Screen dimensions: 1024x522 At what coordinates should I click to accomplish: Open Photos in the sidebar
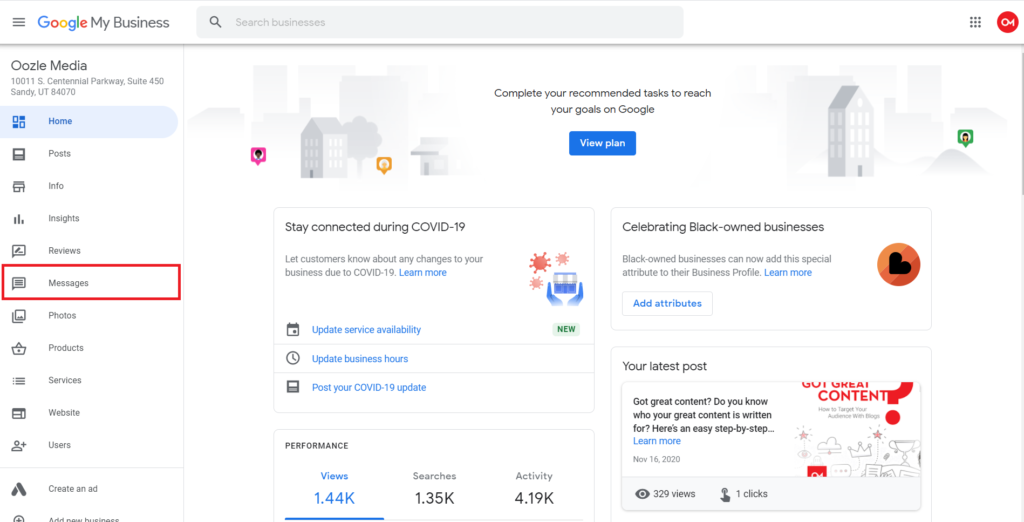(91, 316)
